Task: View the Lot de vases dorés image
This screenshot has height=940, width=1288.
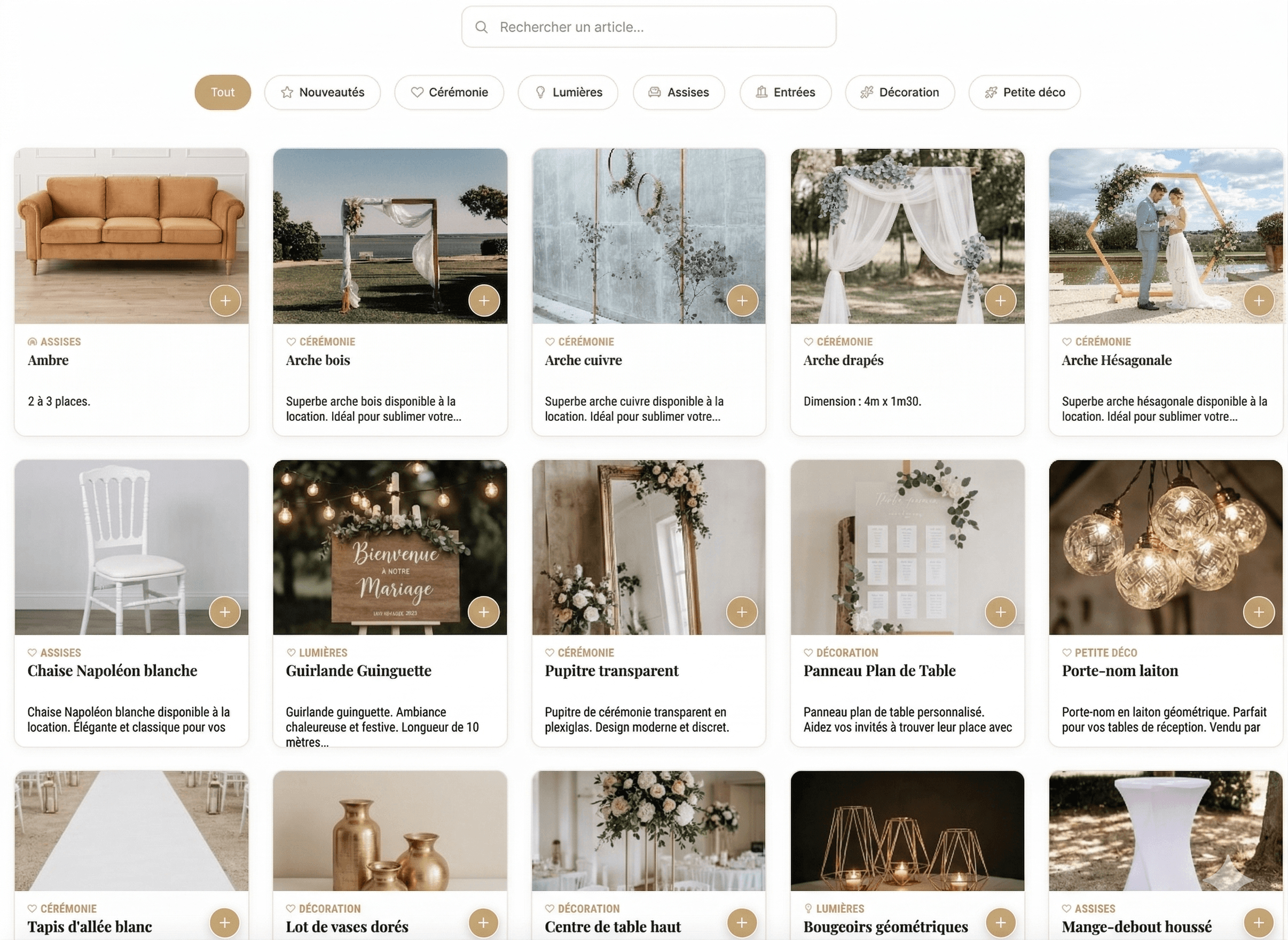Action: 390,831
